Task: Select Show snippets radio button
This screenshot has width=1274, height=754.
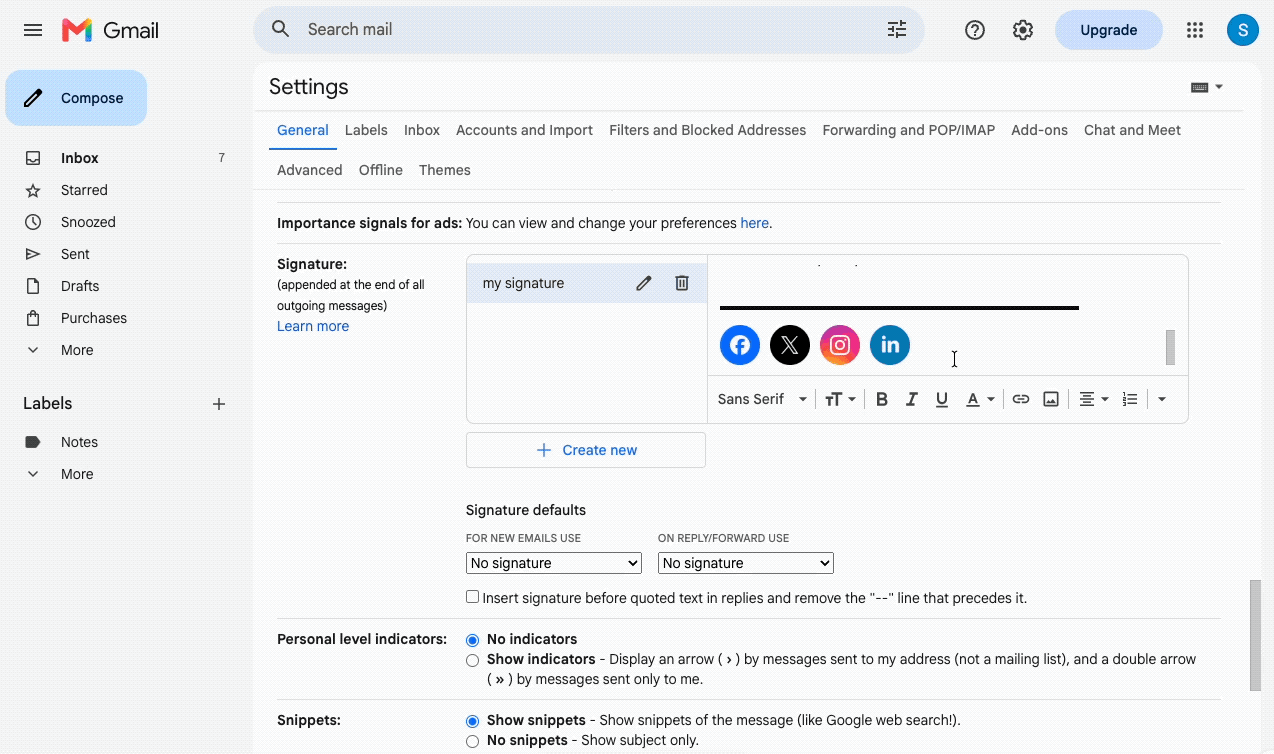Action: click(x=473, y=721)
